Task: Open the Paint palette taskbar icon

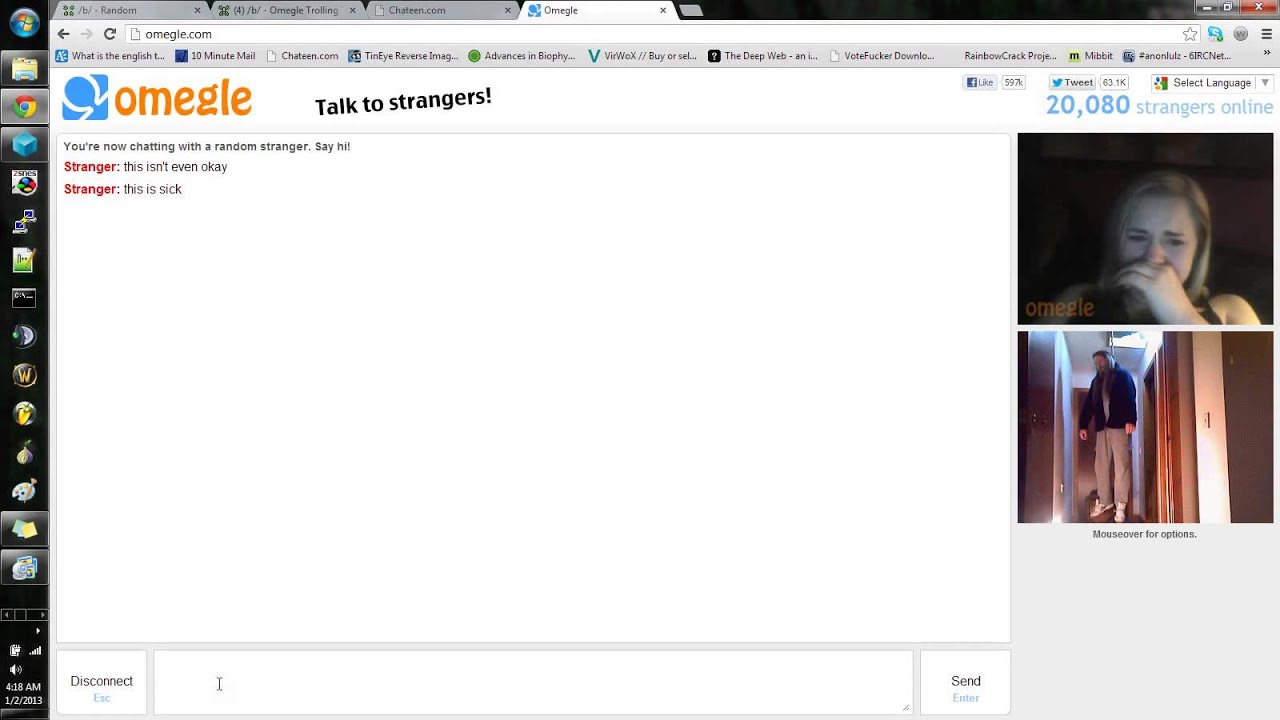Action: [24, 491]
